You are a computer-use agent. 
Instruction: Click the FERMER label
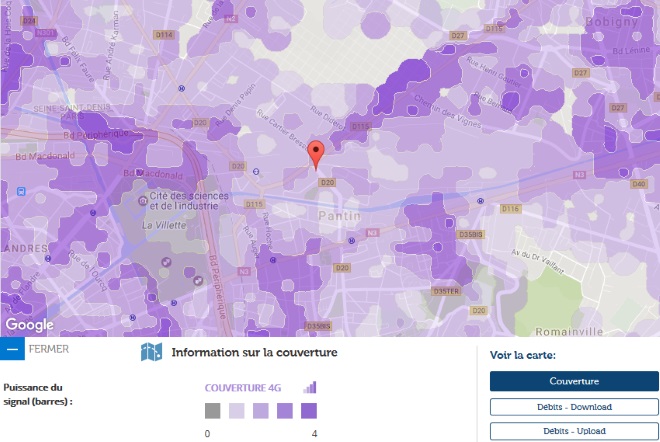(49, 349)
